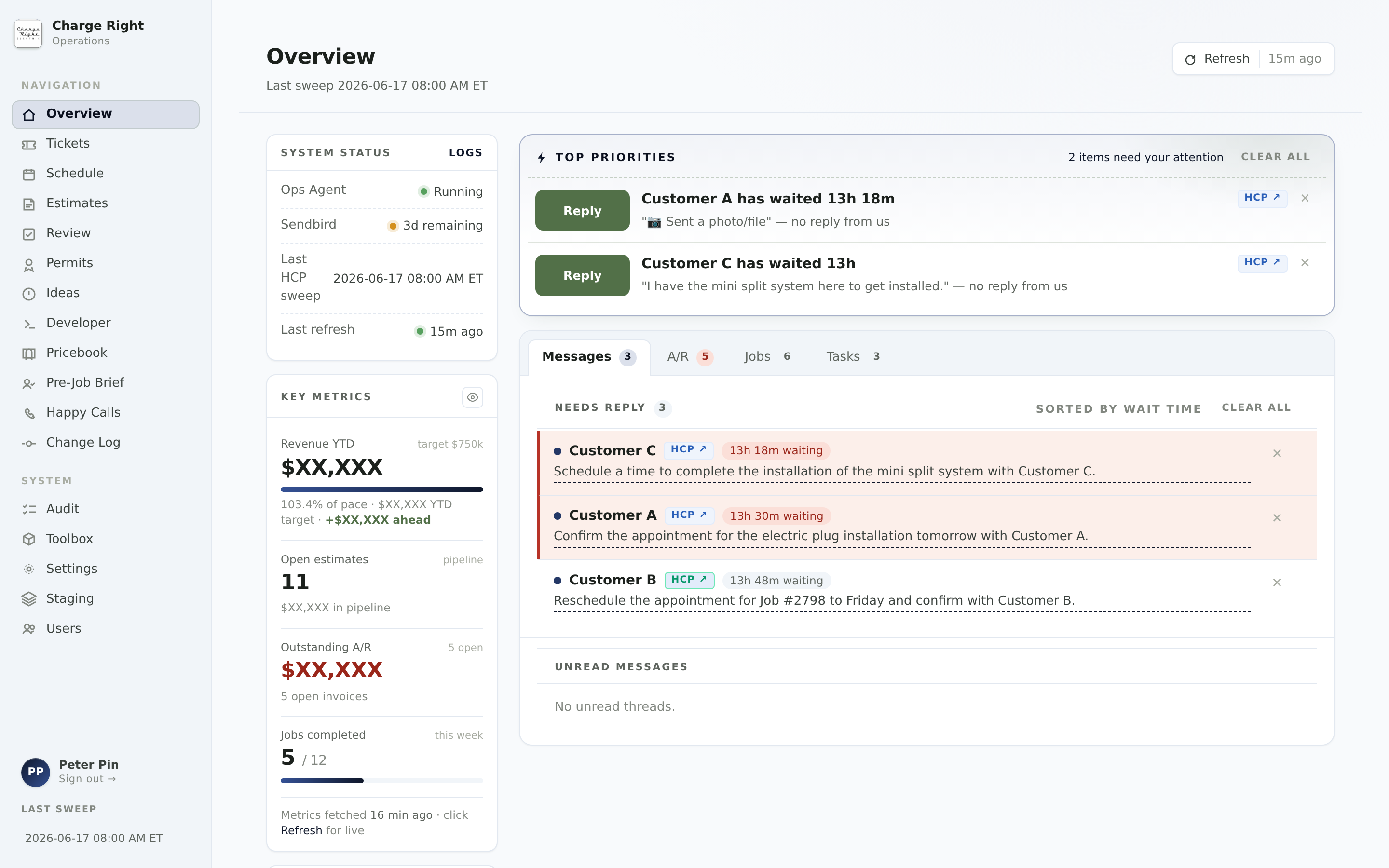Click Sign out under Peter Pin
Viewport: 1389px width, 868px height.
[87, 779]
